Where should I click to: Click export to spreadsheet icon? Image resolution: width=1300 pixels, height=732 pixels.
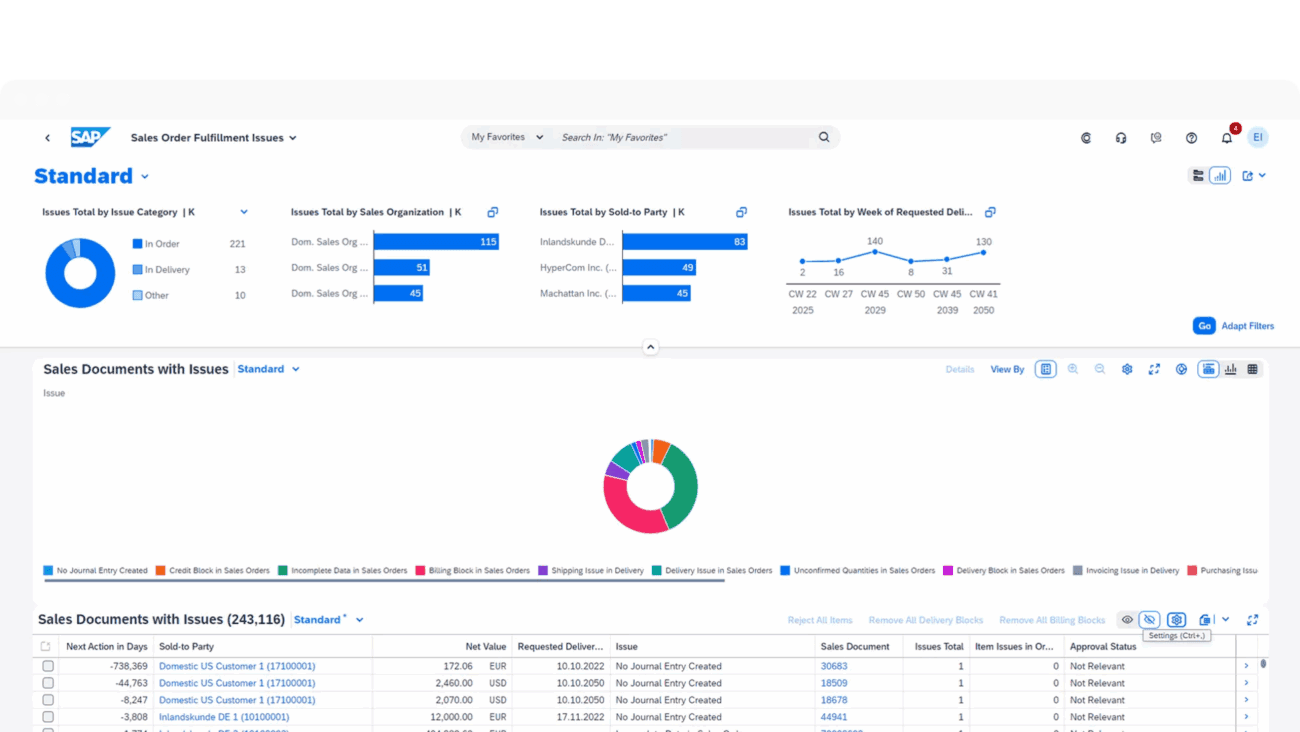pos(1205,620)
